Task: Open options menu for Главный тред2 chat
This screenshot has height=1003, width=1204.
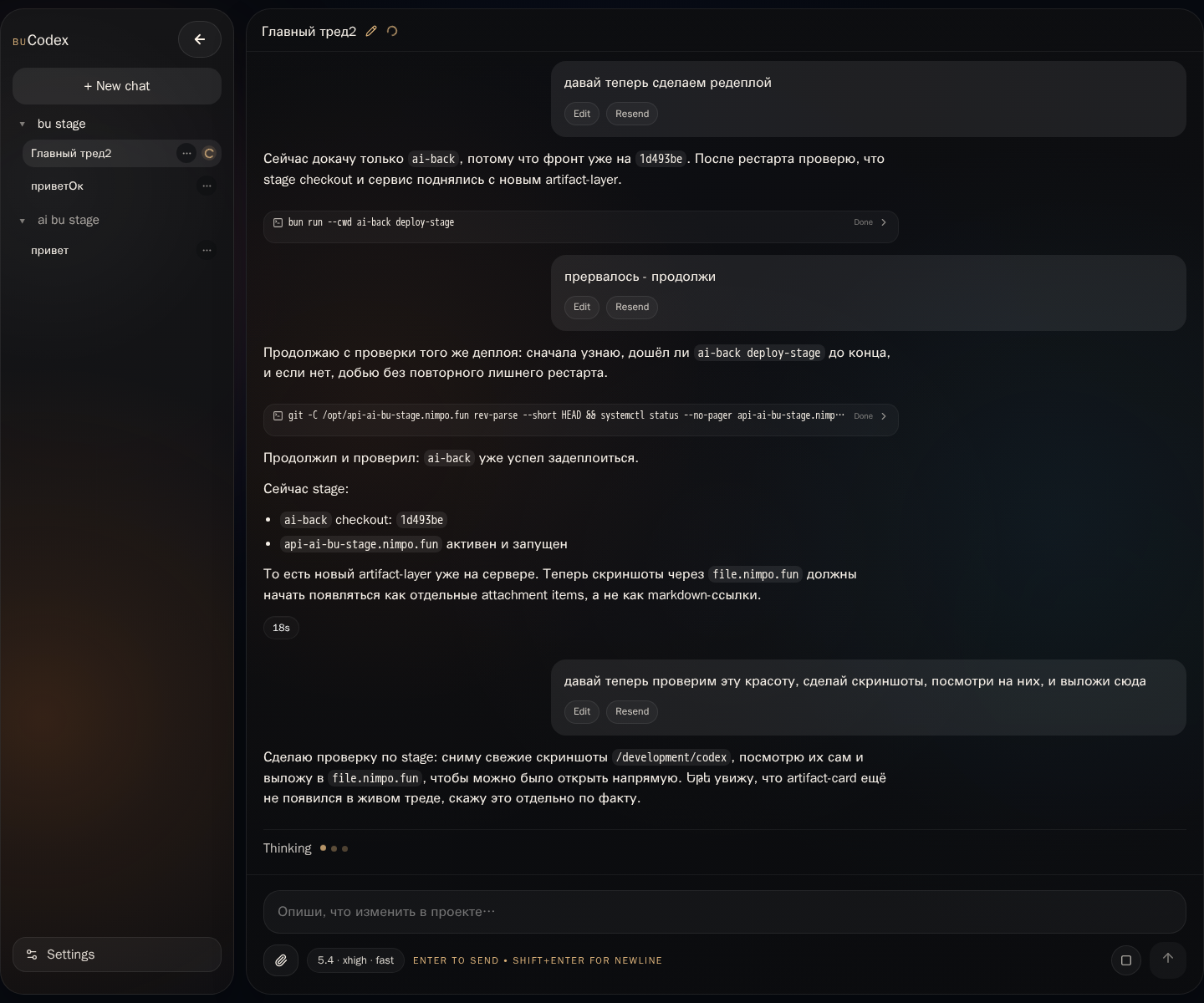Action: (x=186, y=154)
